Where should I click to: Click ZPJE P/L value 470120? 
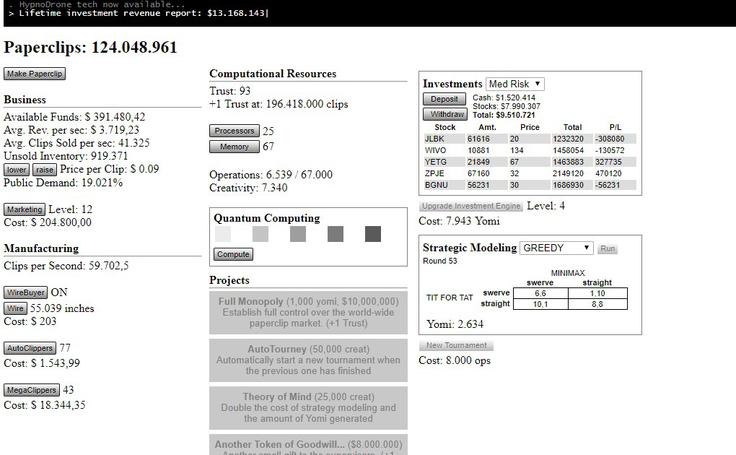(608, 173)
